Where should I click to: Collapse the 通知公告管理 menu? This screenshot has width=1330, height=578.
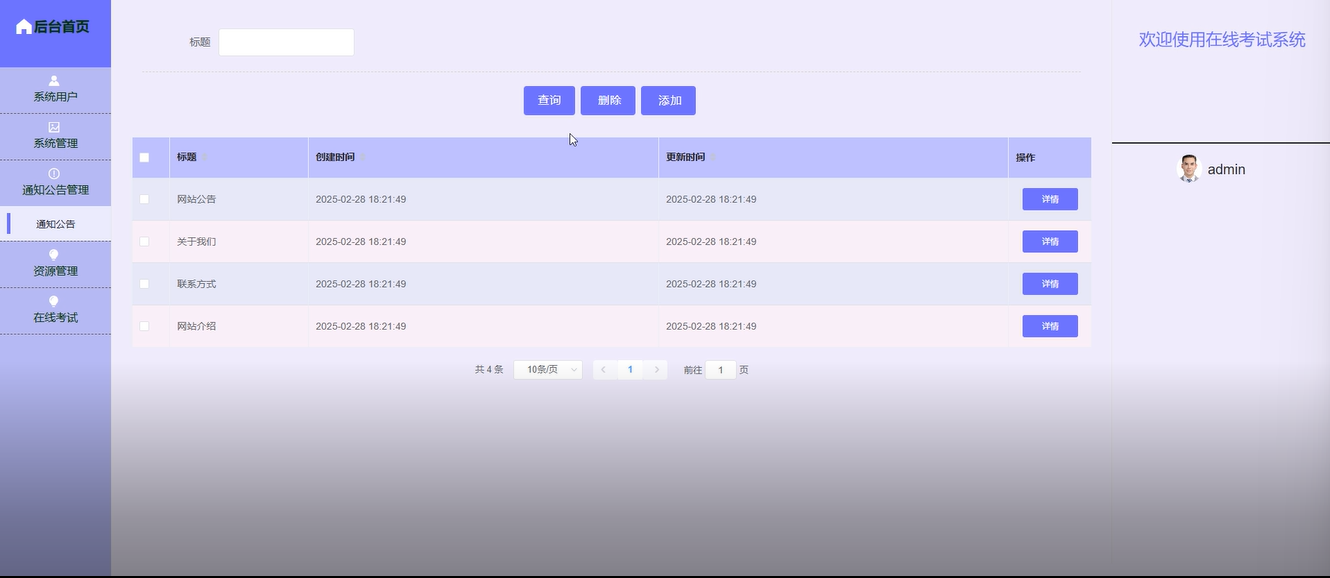55,183
